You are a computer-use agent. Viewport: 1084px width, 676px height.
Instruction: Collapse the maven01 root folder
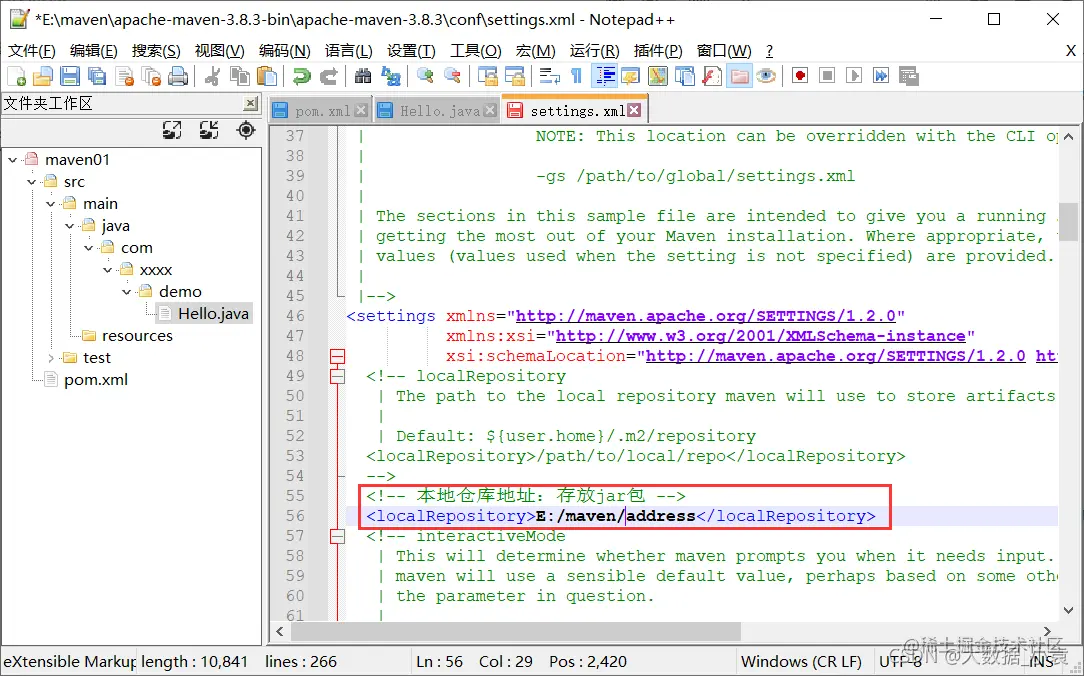[12, 160]
